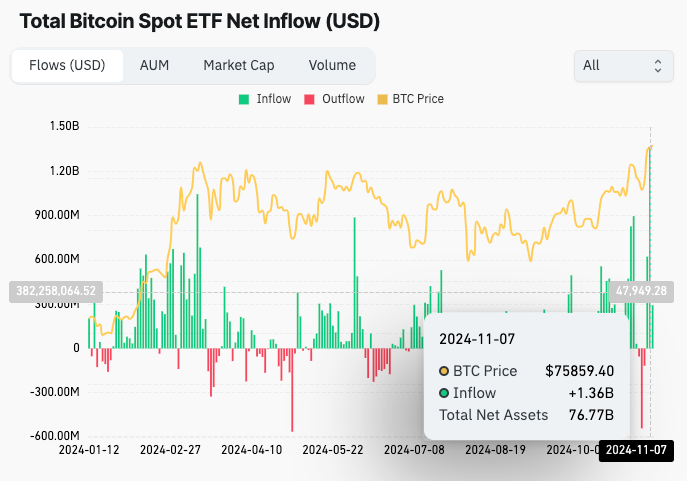Click the green Inflow dot in tooltip
The image size is (687, 481).
coord(444,393)
